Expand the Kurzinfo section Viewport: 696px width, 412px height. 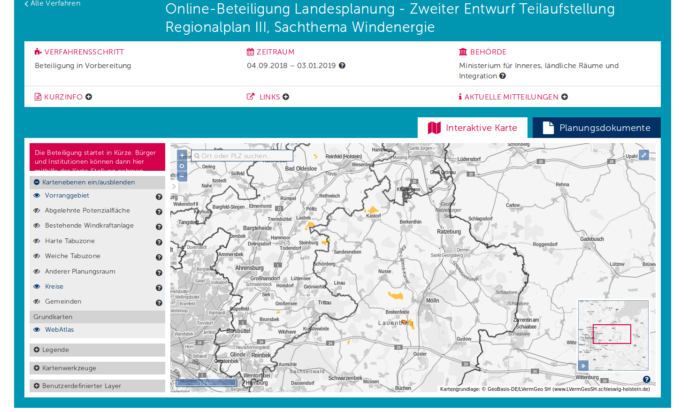click(x=63, y=97)
